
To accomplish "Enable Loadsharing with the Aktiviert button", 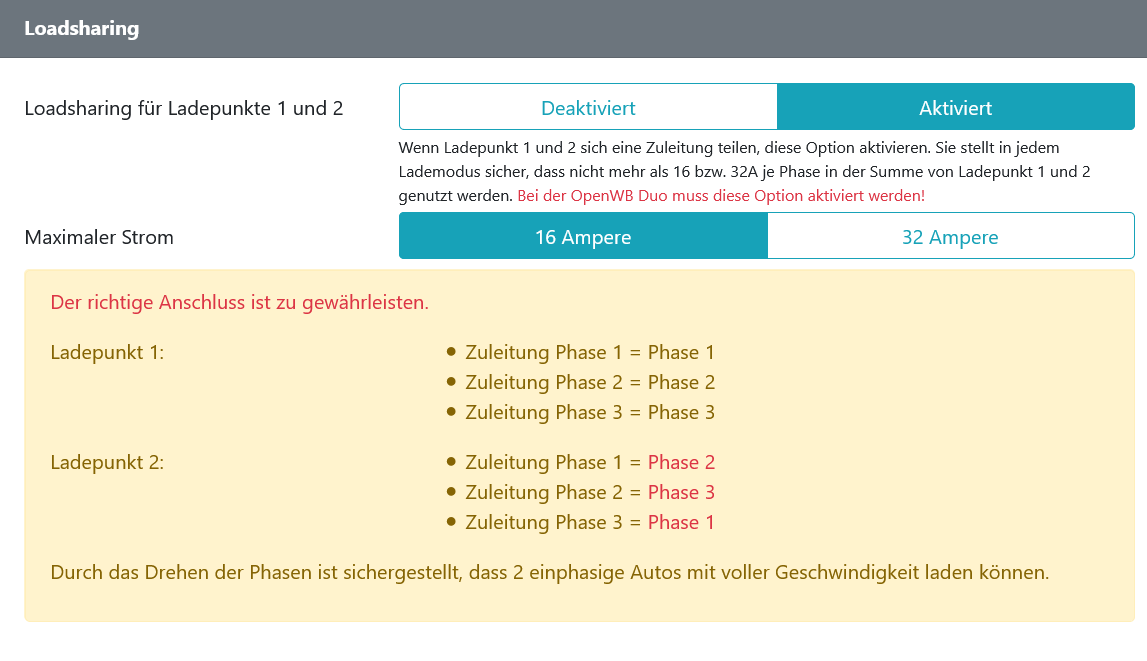I will tap(955, 108).
